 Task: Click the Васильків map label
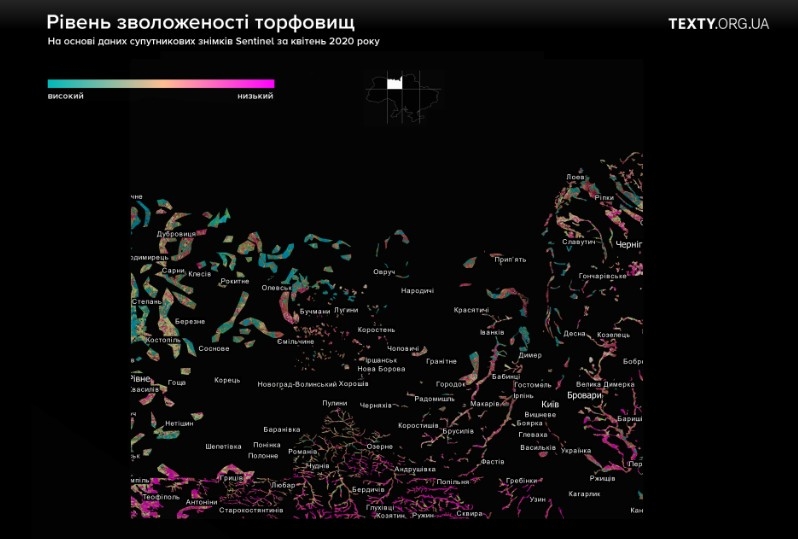coord(538,447)
